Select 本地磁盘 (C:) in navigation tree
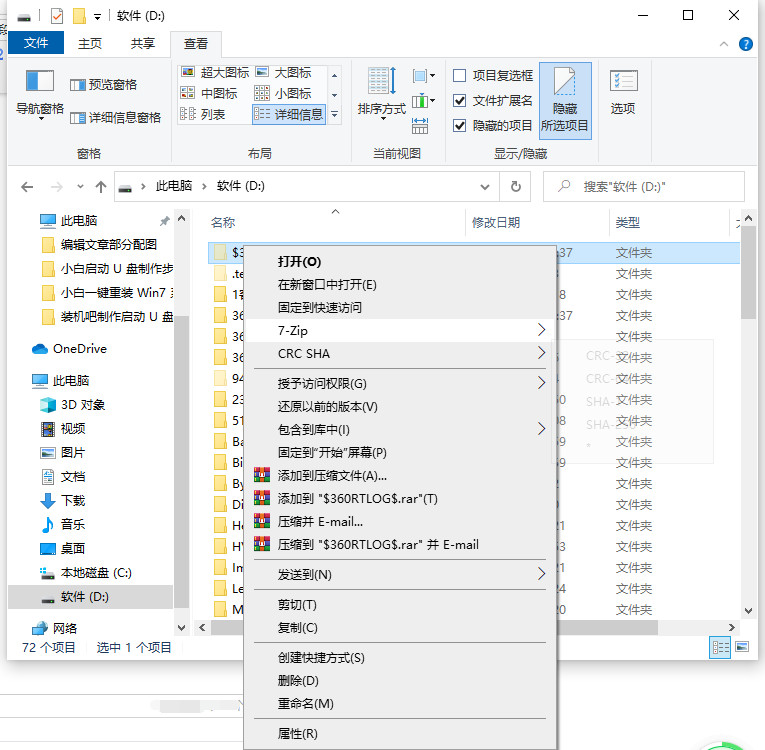 [95, 573]
